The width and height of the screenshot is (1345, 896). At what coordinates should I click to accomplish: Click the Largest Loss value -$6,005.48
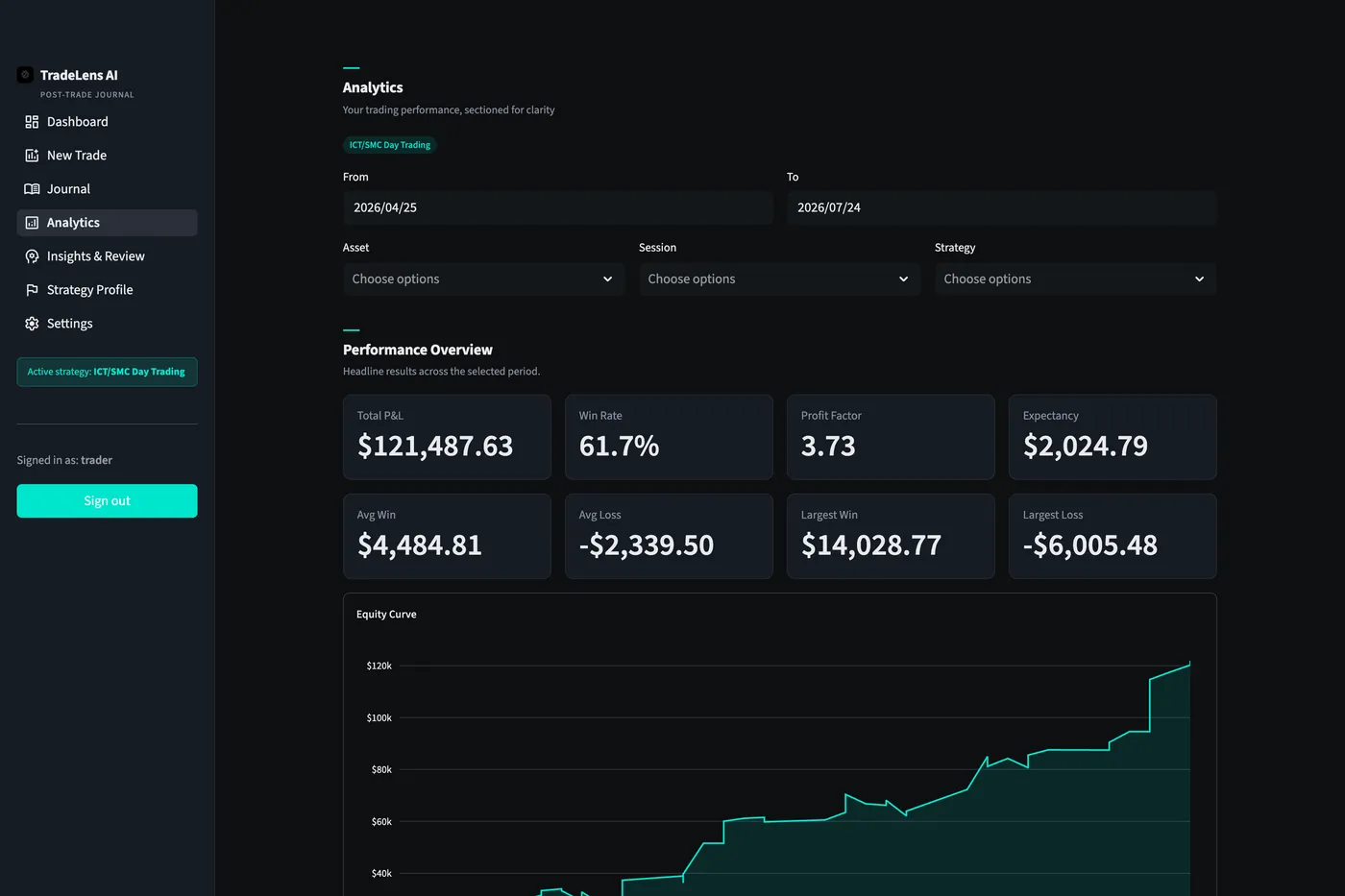tap(1090, 545)
